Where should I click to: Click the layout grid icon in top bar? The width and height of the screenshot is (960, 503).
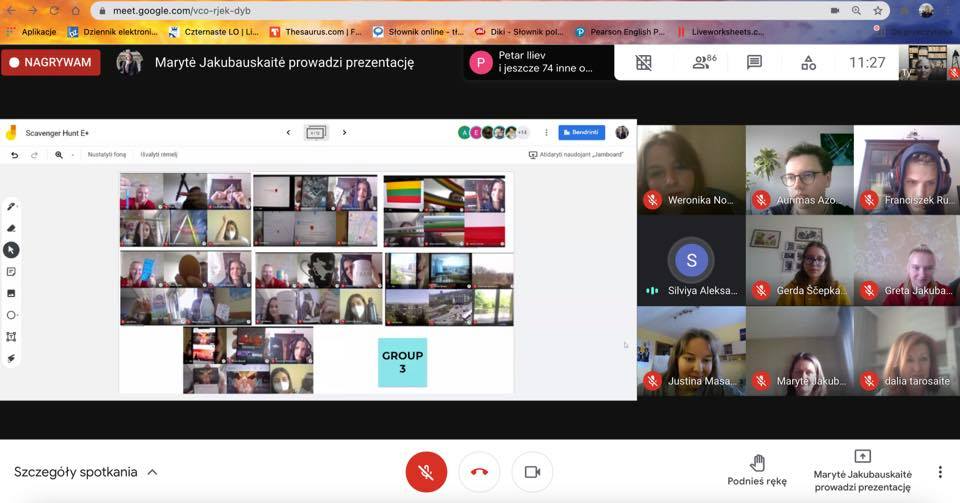point(644,63)
